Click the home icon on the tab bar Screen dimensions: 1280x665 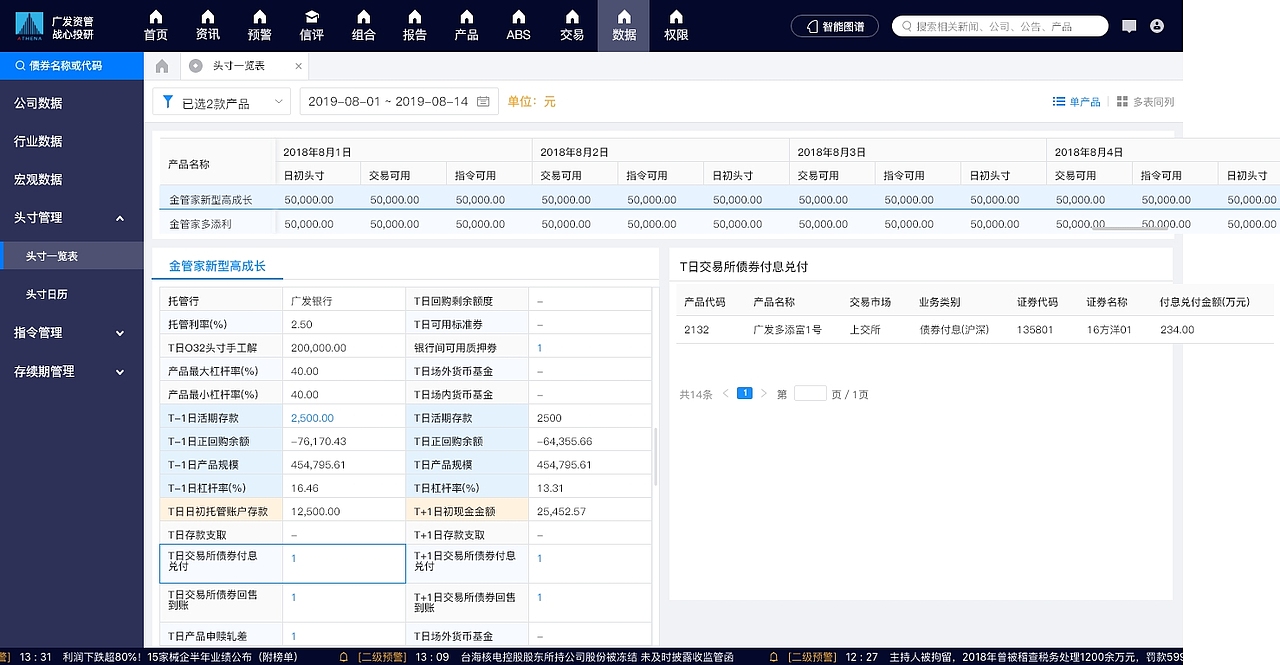161,64
